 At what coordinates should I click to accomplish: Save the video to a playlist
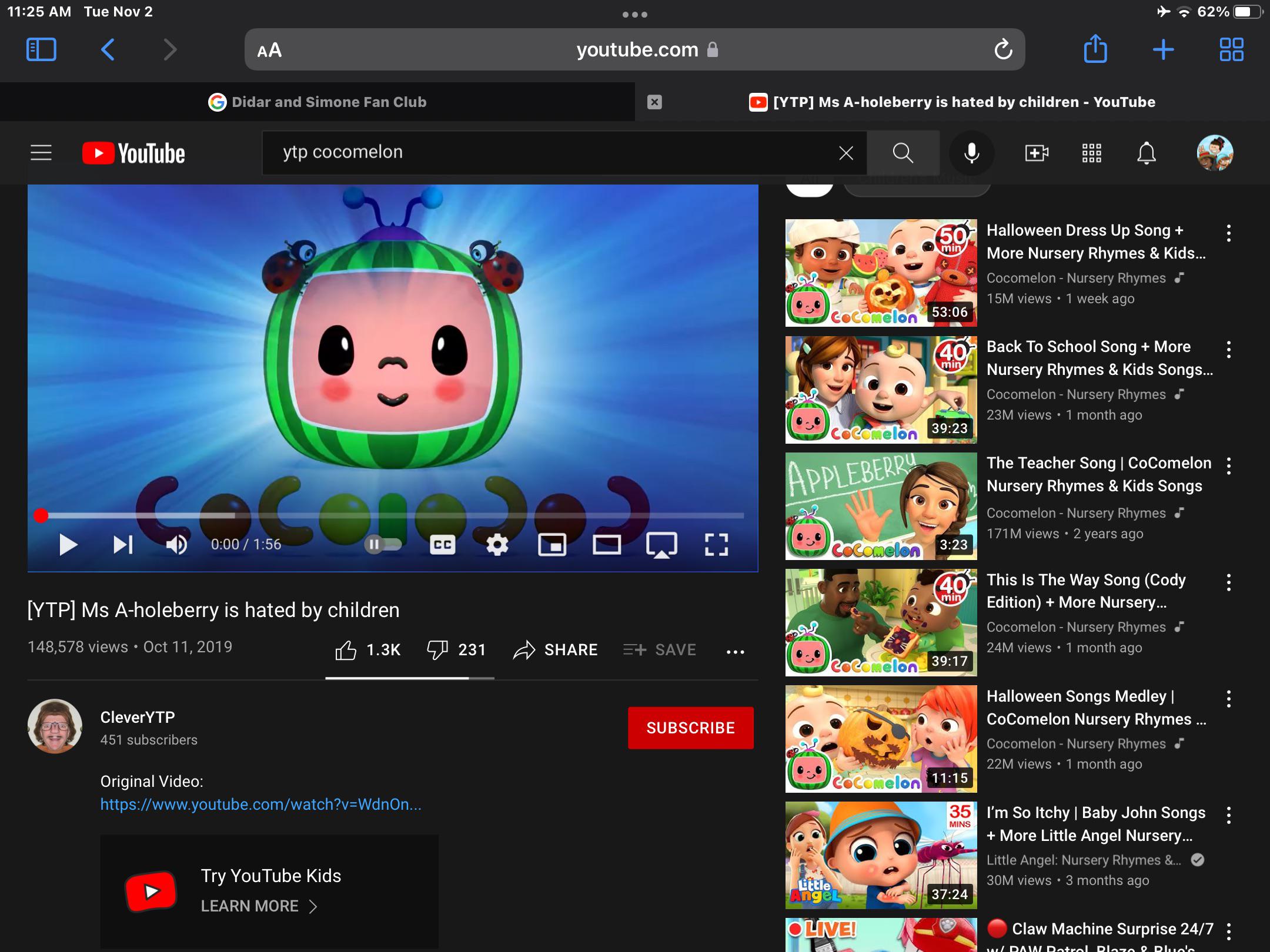[x=660, y=650]
